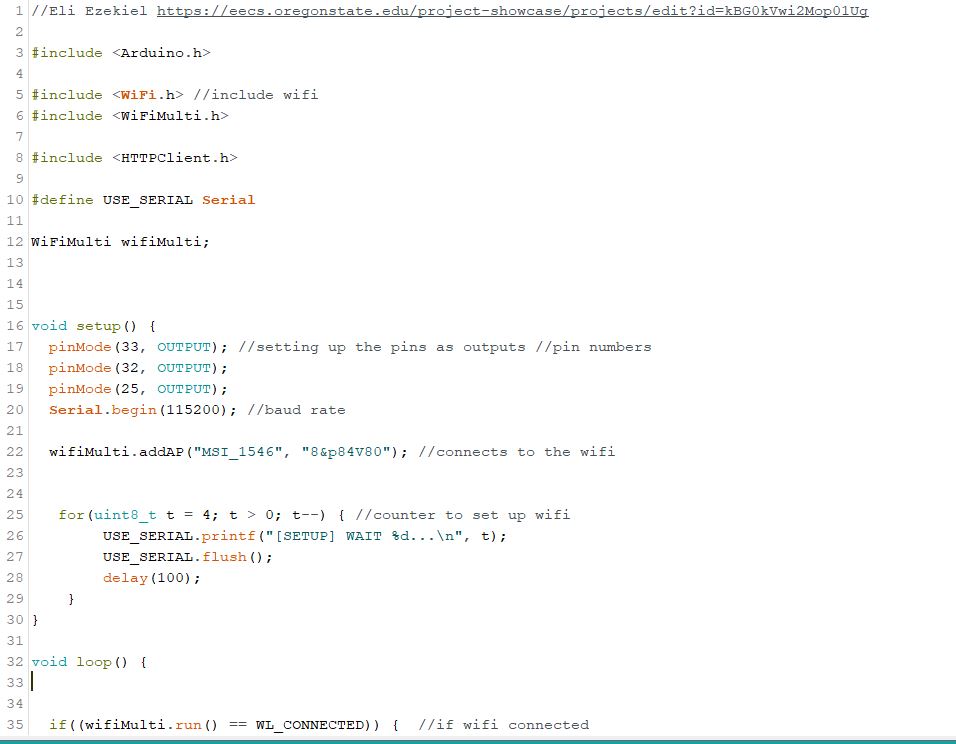Click 'pinMode(25, OUTPUT);' statement
Viewport: 956px width, 744px height.
138,389
